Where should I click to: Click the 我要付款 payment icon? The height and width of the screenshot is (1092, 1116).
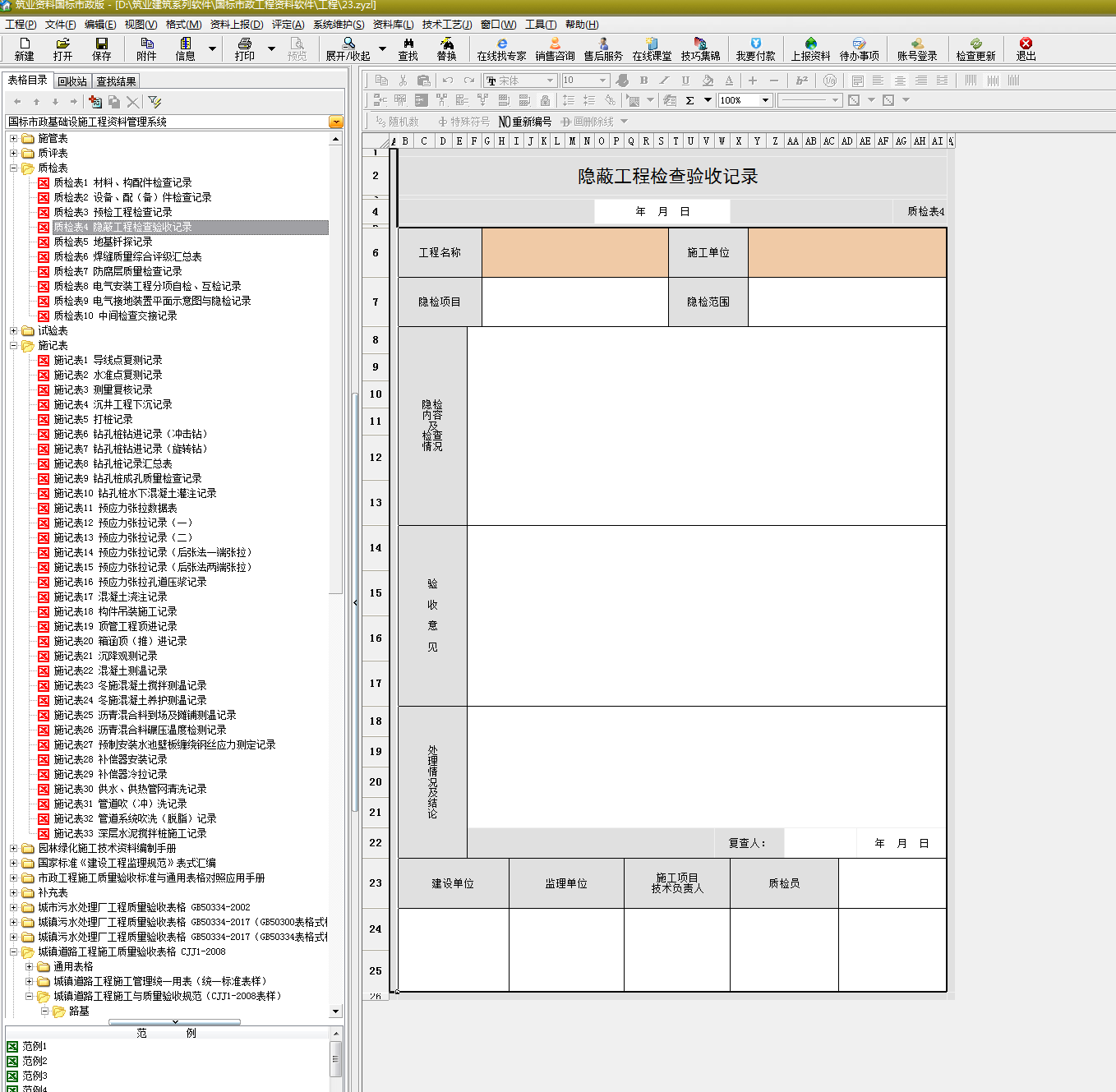tap(756, 49)
